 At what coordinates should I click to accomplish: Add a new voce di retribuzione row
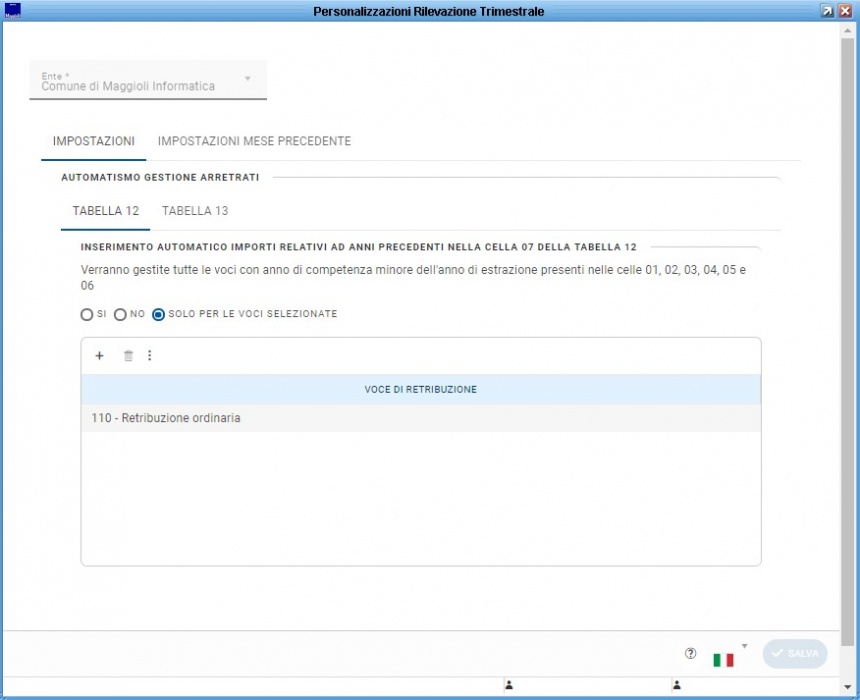click(99, 355)
